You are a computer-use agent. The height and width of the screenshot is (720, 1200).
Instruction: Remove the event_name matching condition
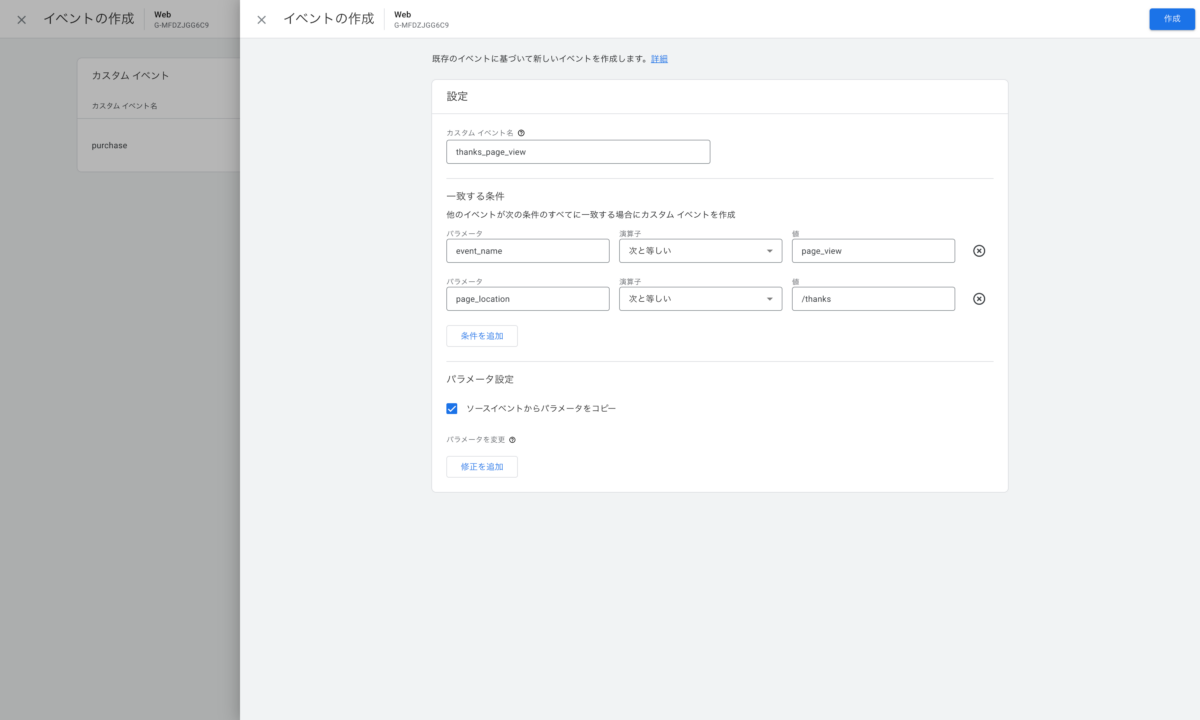click(978, 250)
